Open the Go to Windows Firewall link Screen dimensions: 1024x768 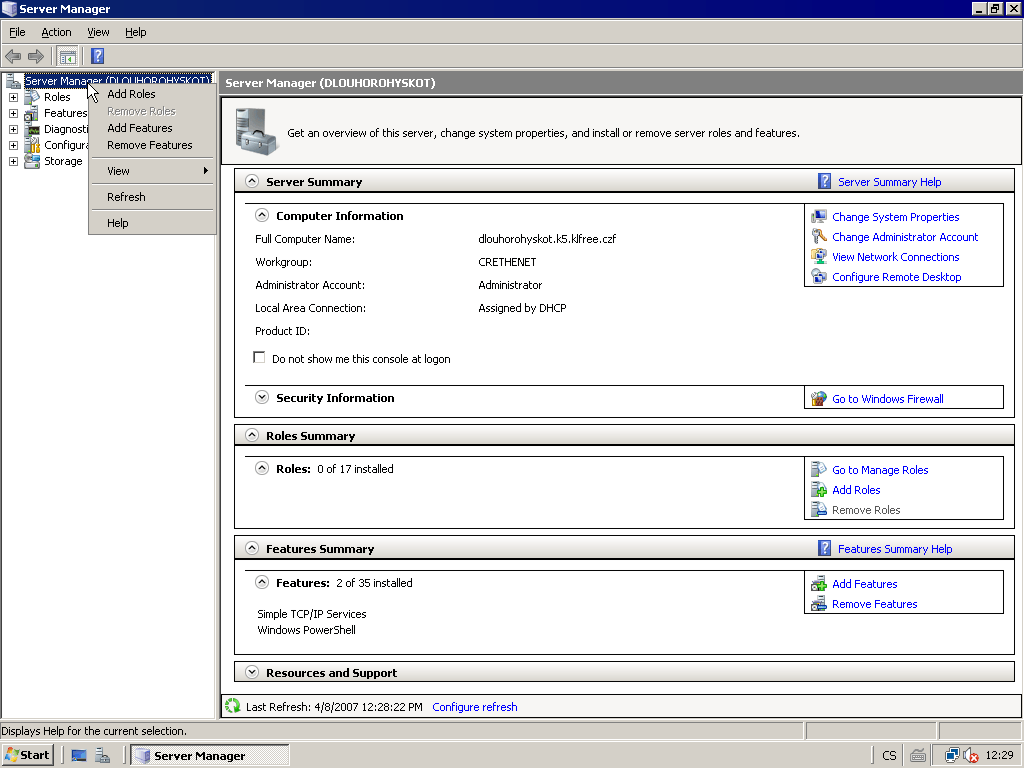[888, 399]
